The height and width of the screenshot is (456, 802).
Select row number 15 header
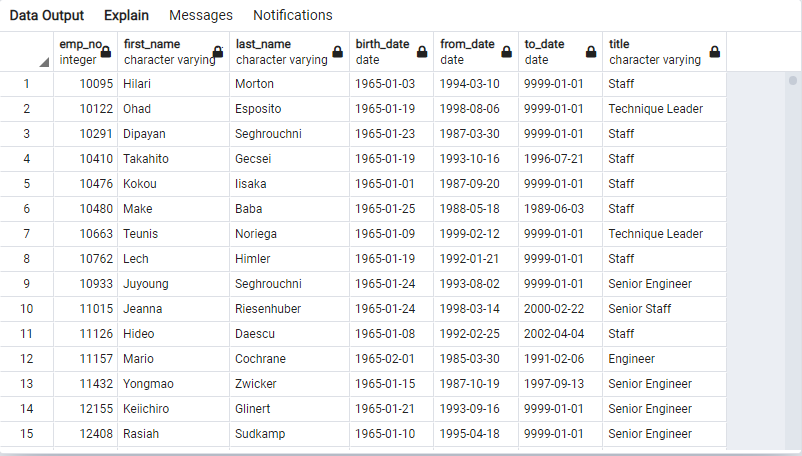[x=27, y=434]
